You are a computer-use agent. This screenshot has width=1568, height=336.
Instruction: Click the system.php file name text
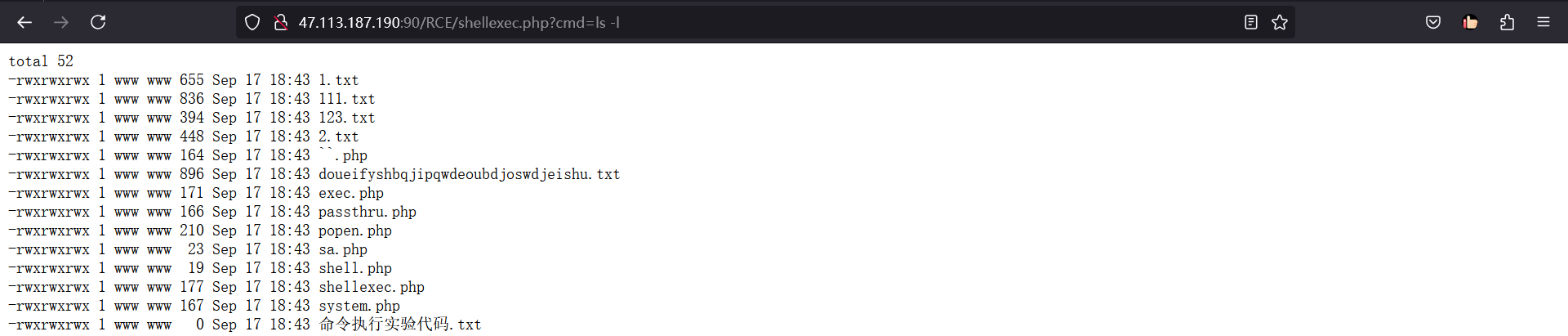tap(359, 306)
